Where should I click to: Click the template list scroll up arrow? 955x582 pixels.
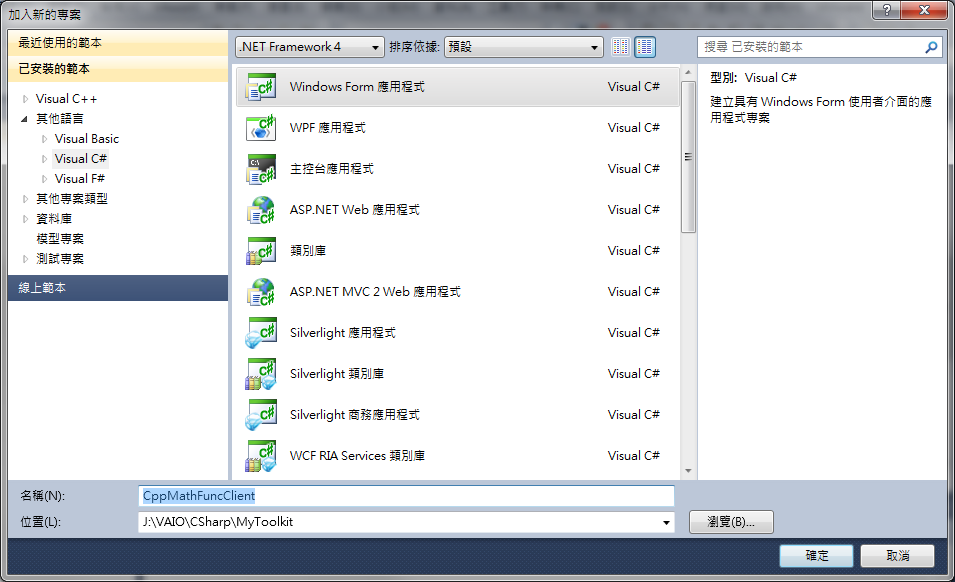(x=688, y=72)
